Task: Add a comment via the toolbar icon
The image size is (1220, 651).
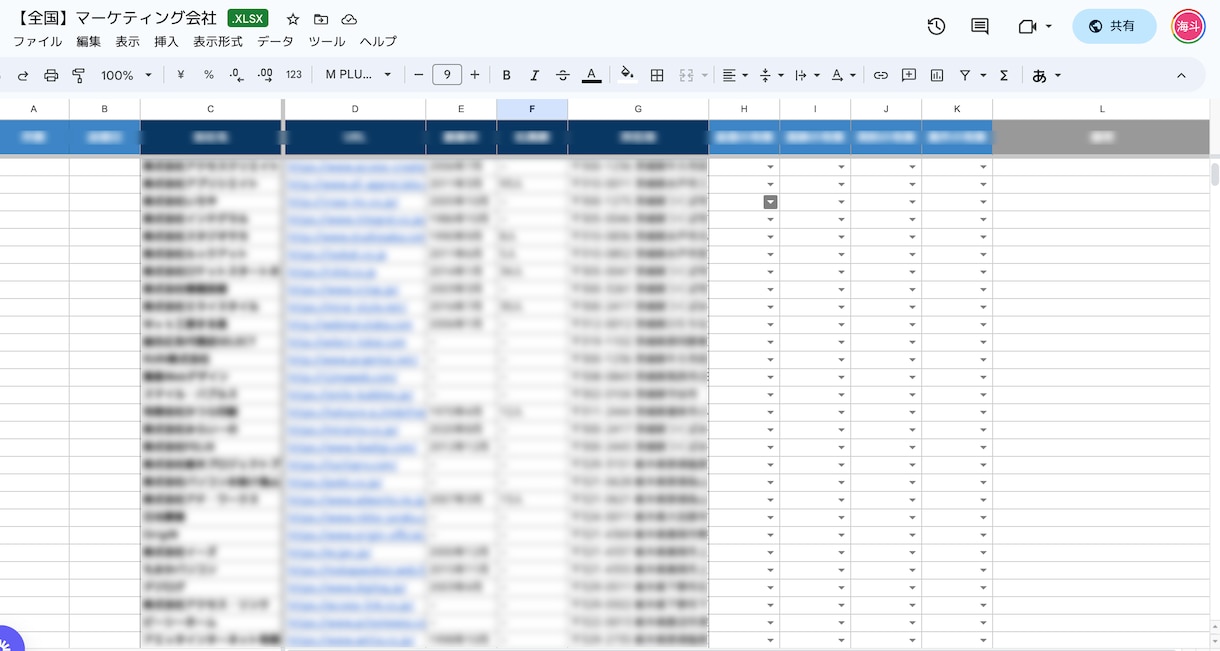Action: 909,75
